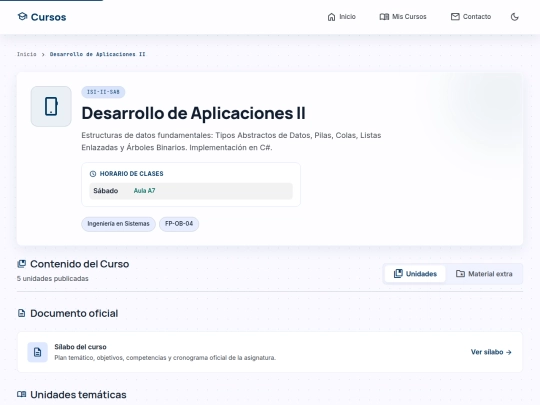Click the Ingeniería en Sistemas tag

(118, 224)
